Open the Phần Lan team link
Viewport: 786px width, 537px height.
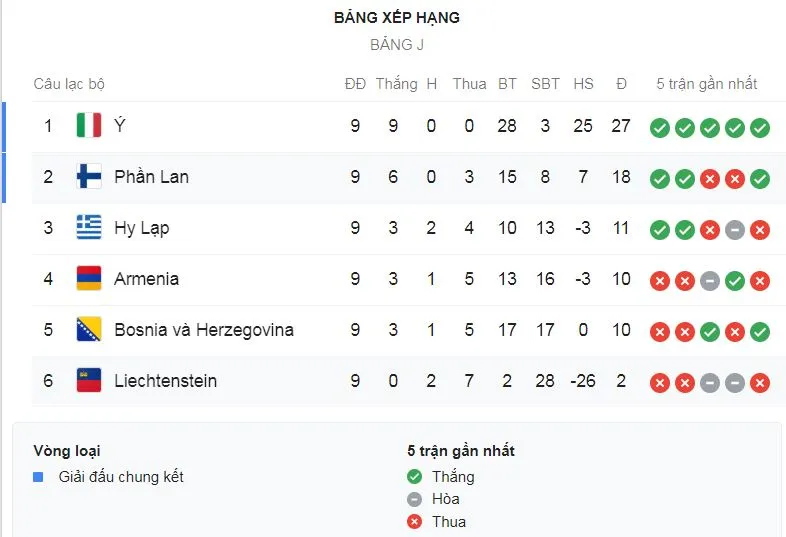point(151,177)
